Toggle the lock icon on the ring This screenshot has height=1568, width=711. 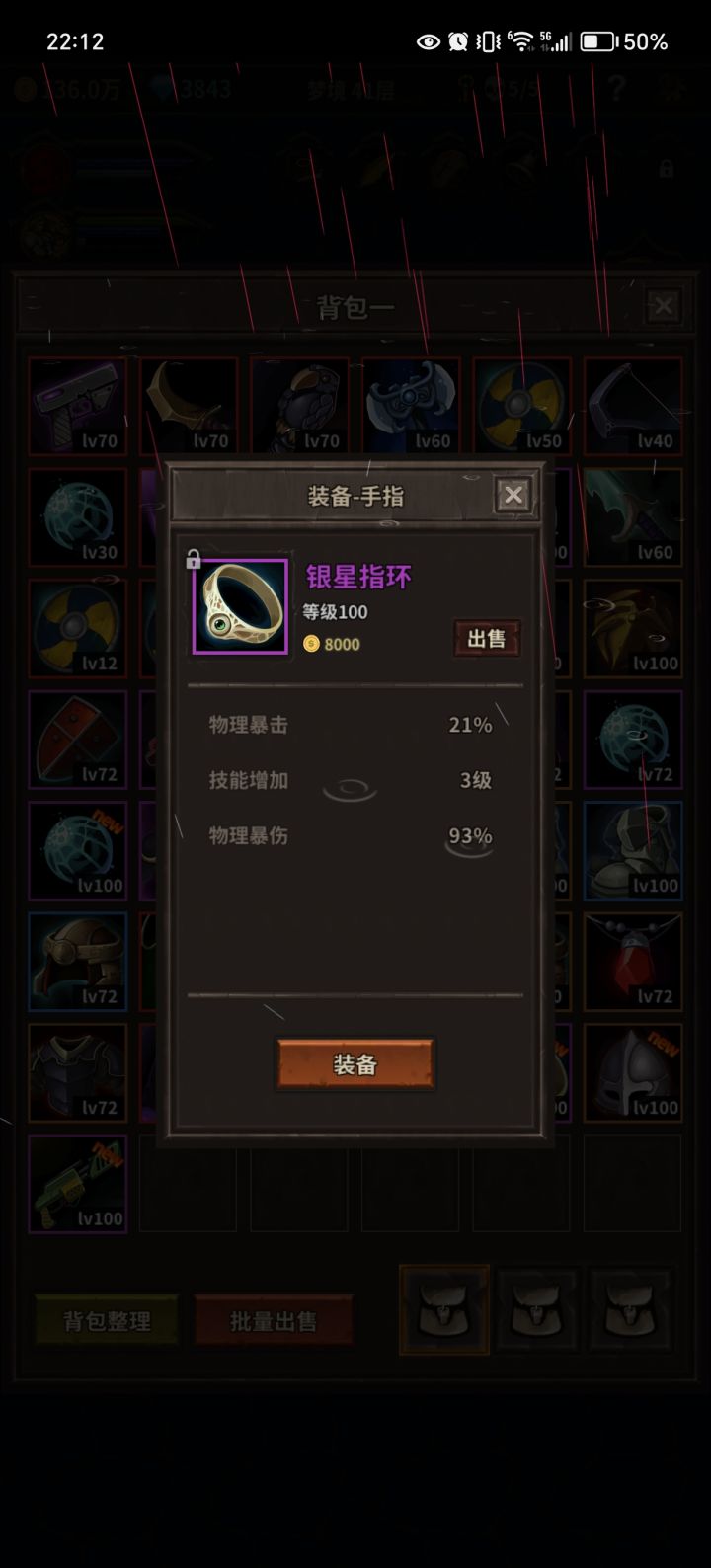(194, 560)
